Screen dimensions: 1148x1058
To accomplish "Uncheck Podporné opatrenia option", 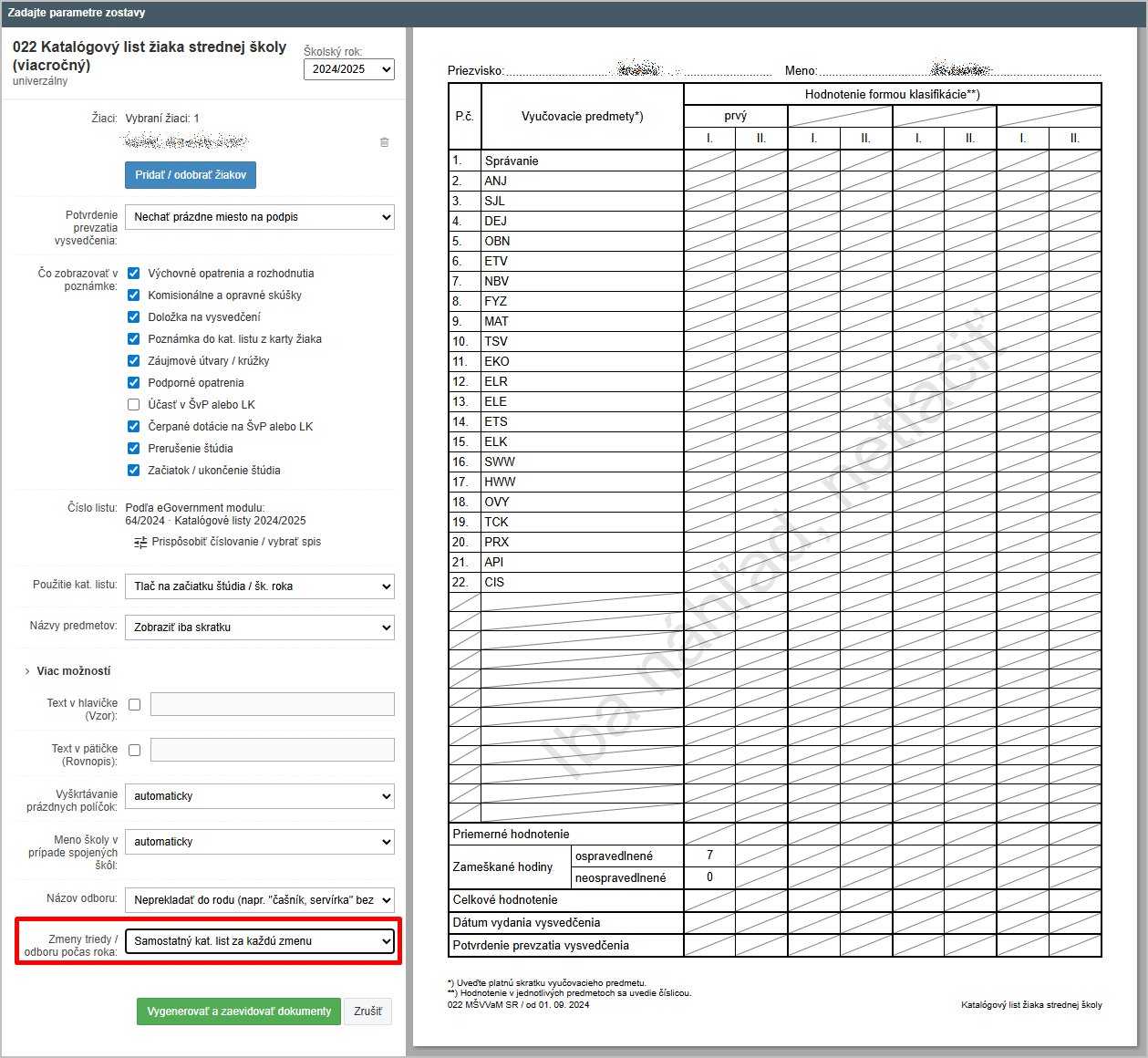I will pos(134,383).
